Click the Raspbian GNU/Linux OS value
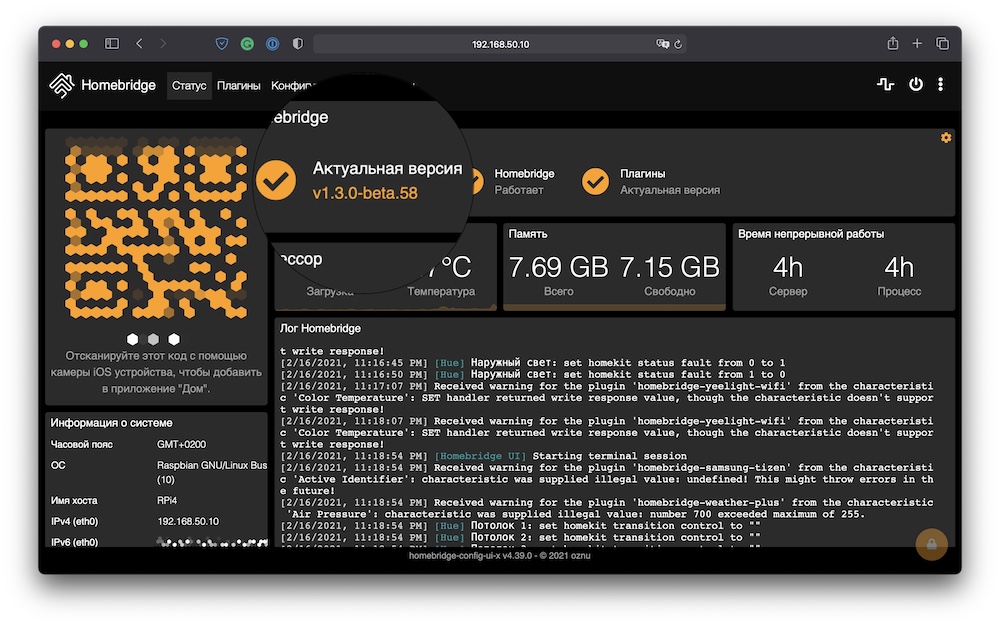 point(212,472)
